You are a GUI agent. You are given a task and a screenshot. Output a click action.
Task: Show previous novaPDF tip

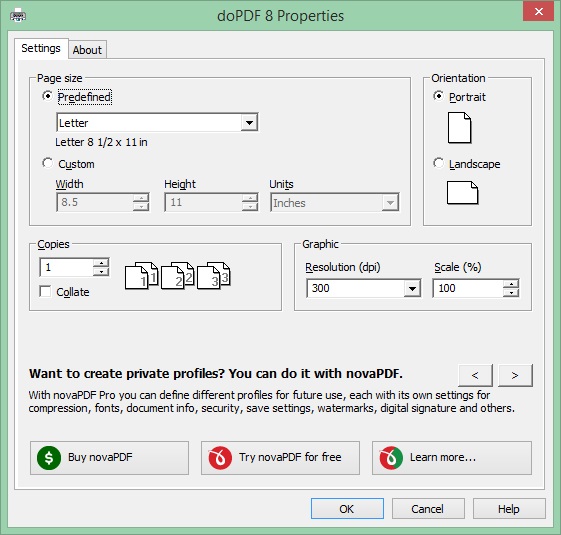(475, 375)
